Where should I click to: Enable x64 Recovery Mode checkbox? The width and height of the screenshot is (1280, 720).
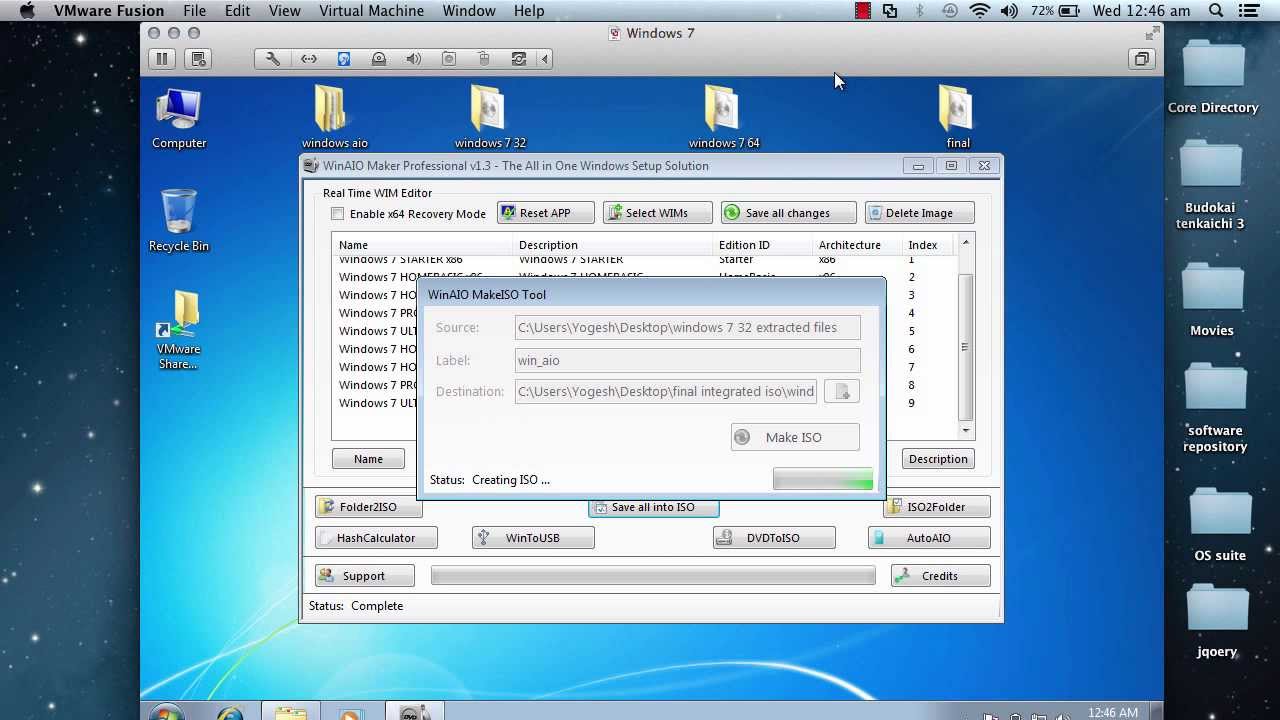(x=338, y=213)
